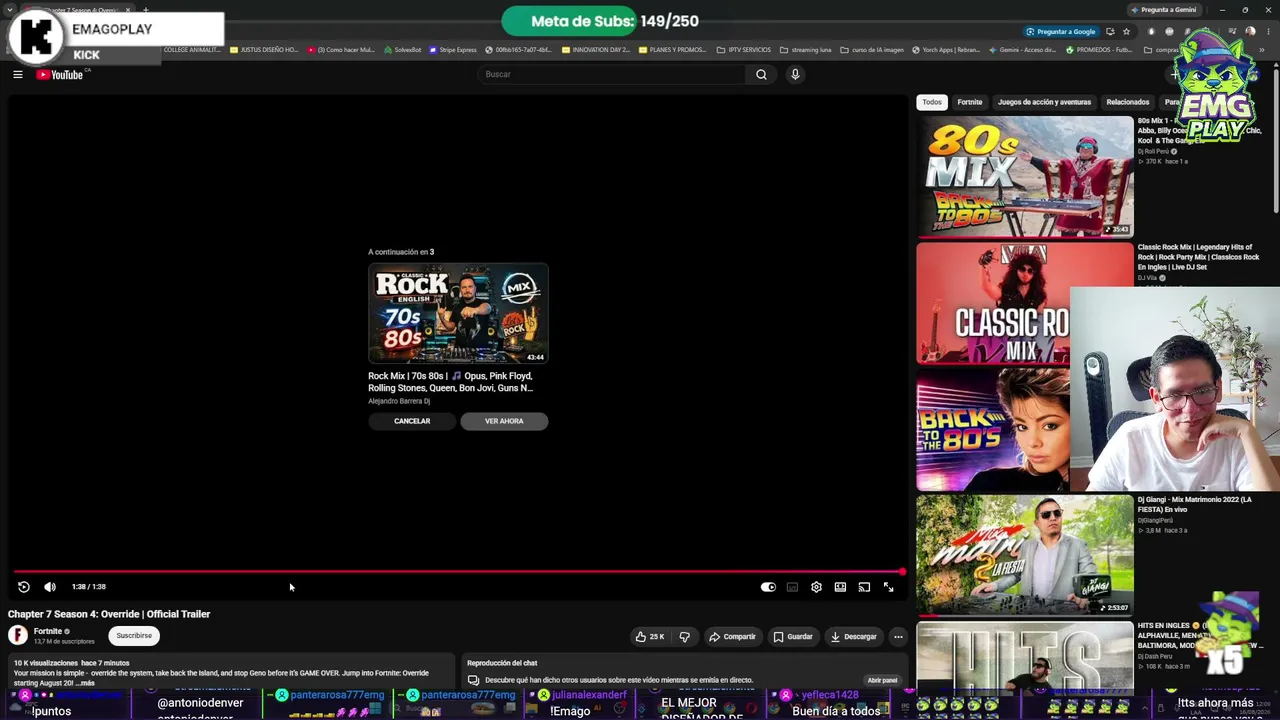1280x720 pixels.
Task: Mute the video with the speaker icon
Action: click(50, 587)
